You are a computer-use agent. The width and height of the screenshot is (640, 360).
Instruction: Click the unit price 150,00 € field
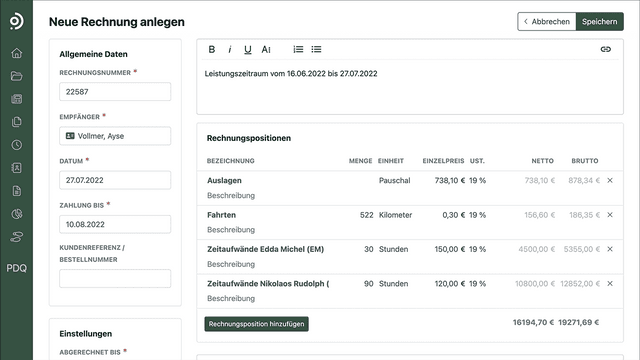coord(449,249)
